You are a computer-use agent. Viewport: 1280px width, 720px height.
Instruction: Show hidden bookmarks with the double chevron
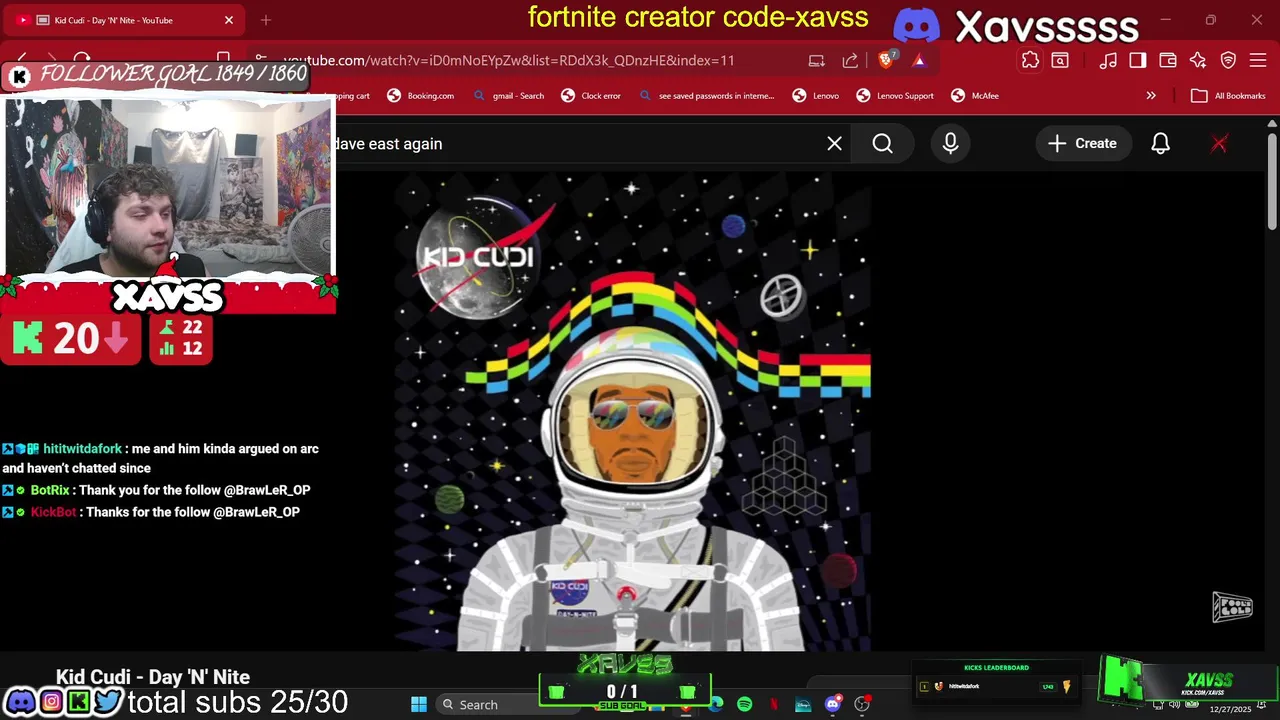1151,96
